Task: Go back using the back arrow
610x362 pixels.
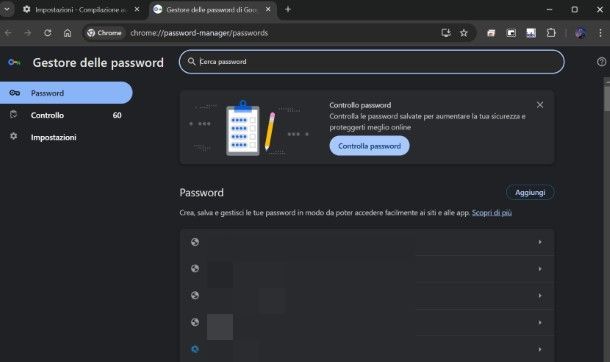Action: (8, 33)
